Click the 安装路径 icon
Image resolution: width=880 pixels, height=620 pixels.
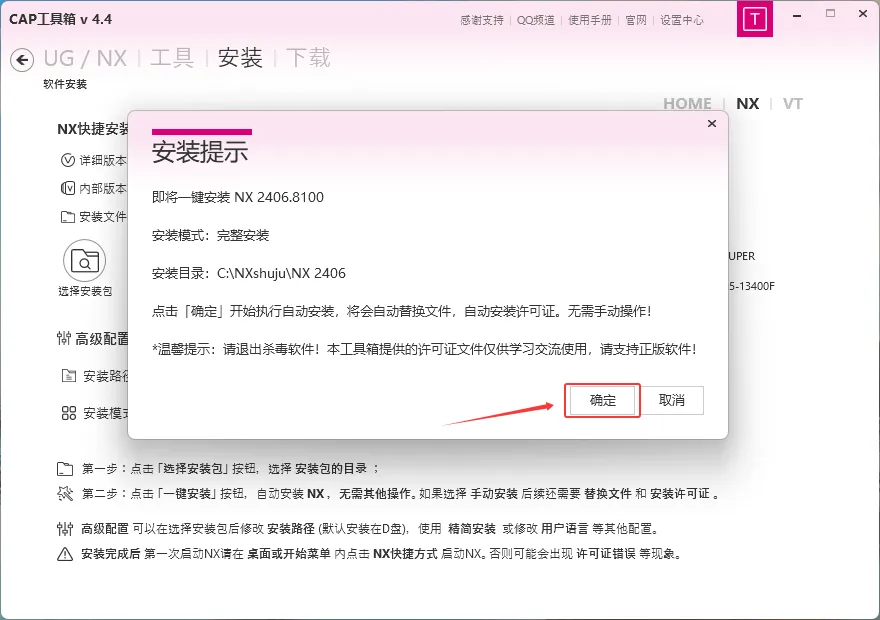[x=68, y=376]
